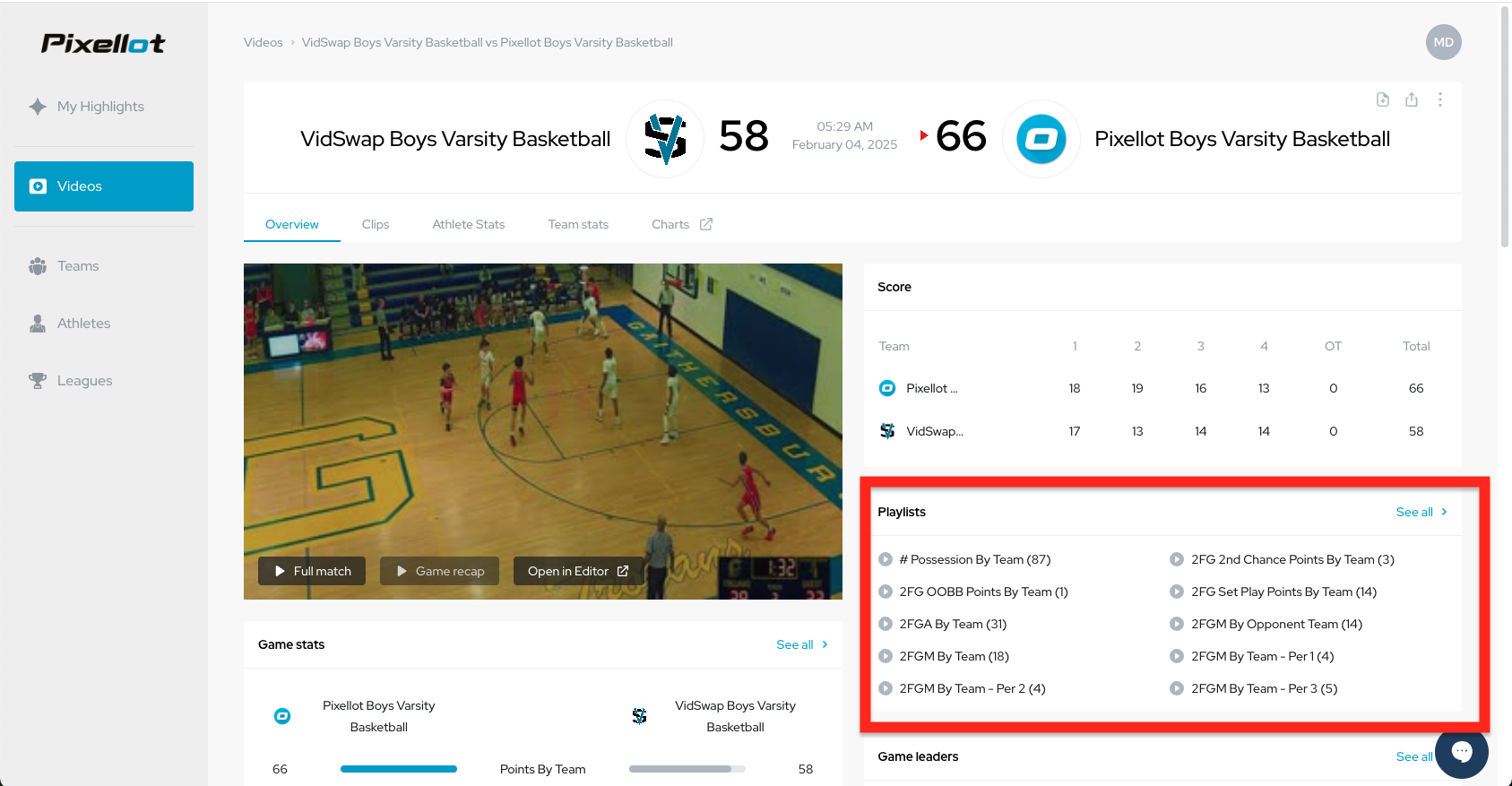This screenshot has width=1512, height=786.
Task: Click VidSwap Points By Team progress bar
Action: pyautogui.click(x=687, y=769)
